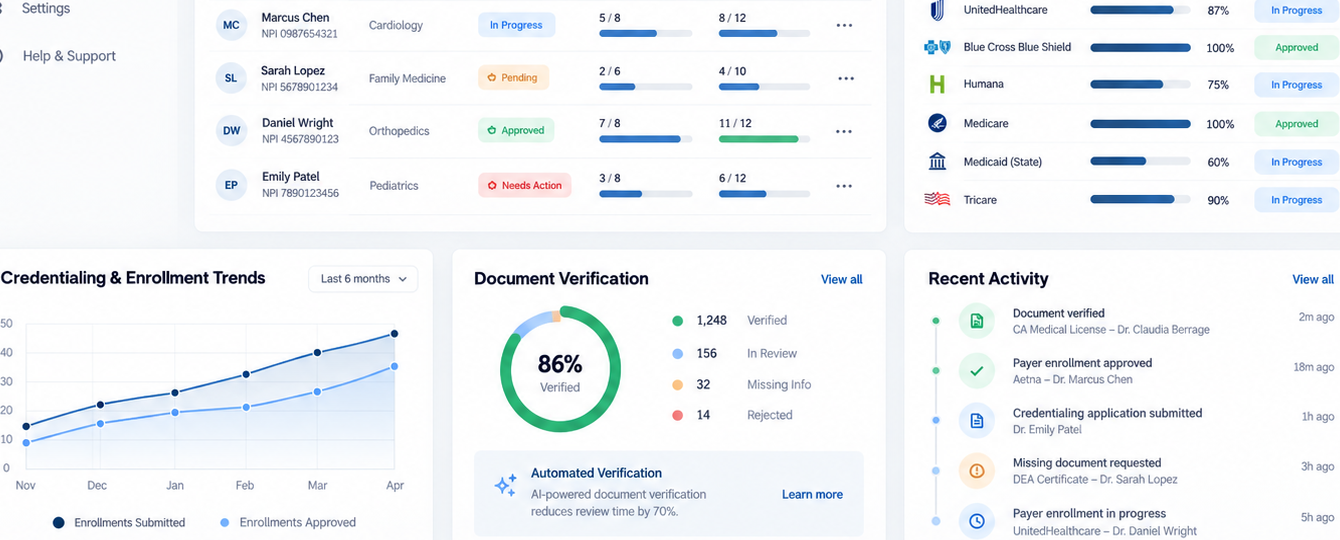Click Tricare's In Progress badge
Image resolution: width=1340 pixels, height=540 pixels.
1296,200
